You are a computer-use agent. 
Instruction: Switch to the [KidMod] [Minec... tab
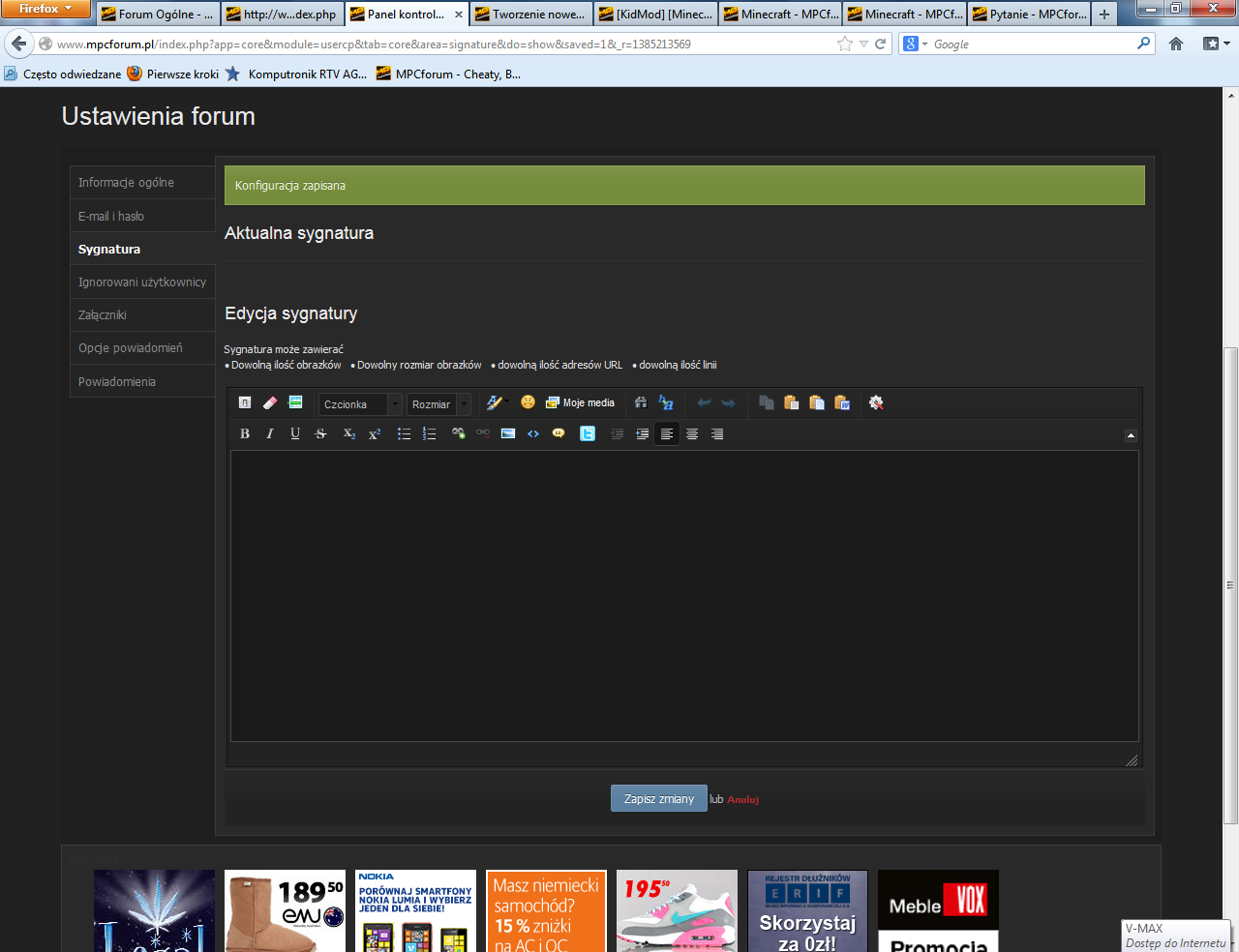point(656,14)
